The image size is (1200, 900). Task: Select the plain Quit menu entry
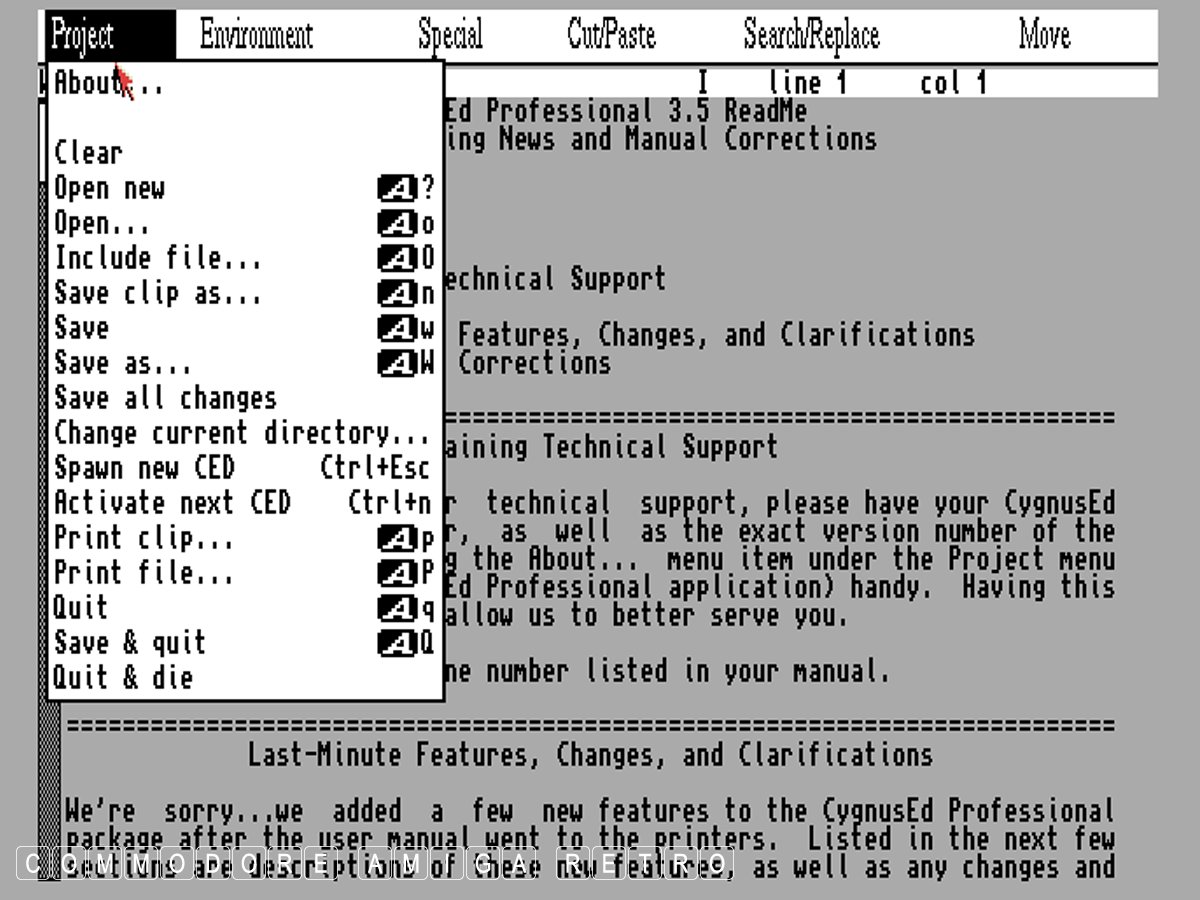point(245,608)
